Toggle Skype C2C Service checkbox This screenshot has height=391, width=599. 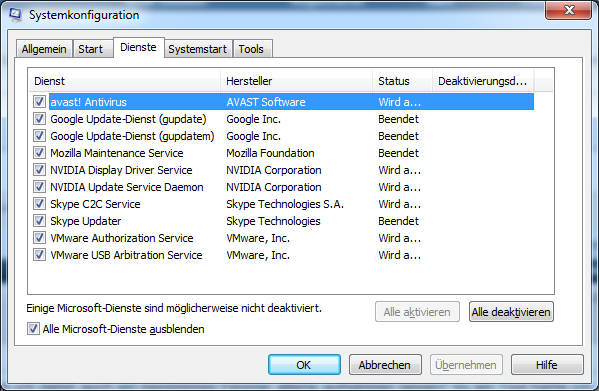39,204
